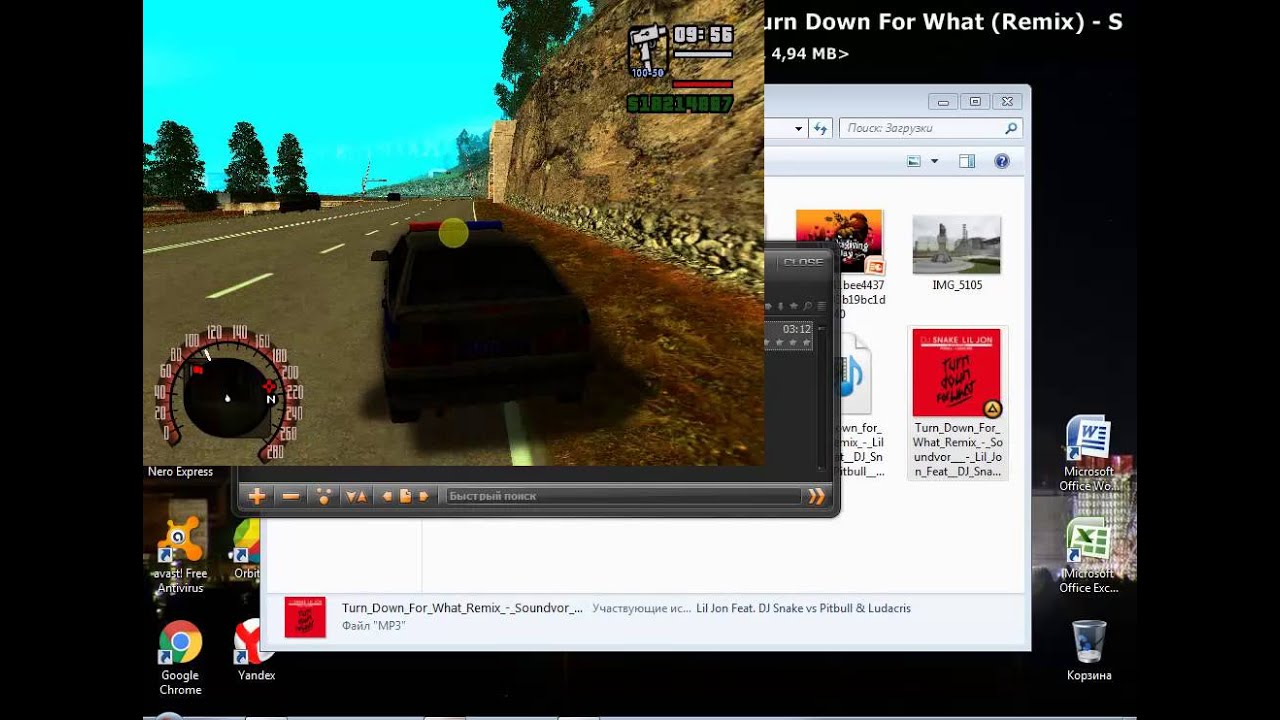Click Turn_Down_For_What_Remix name in details pane
Screen dimensions: 1280x720
(x=462, y=608)
